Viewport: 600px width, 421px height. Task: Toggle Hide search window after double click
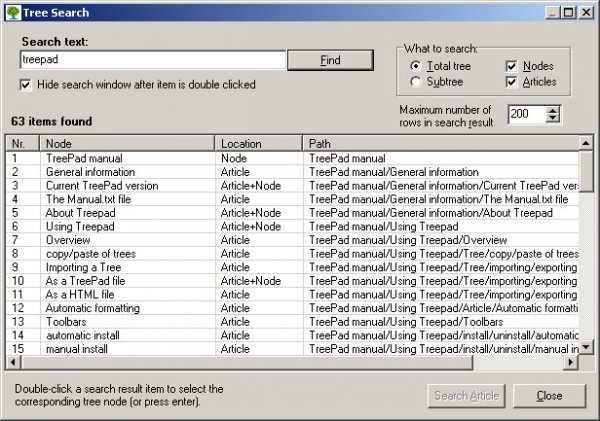pyautogui.click(x=26, y=85)
